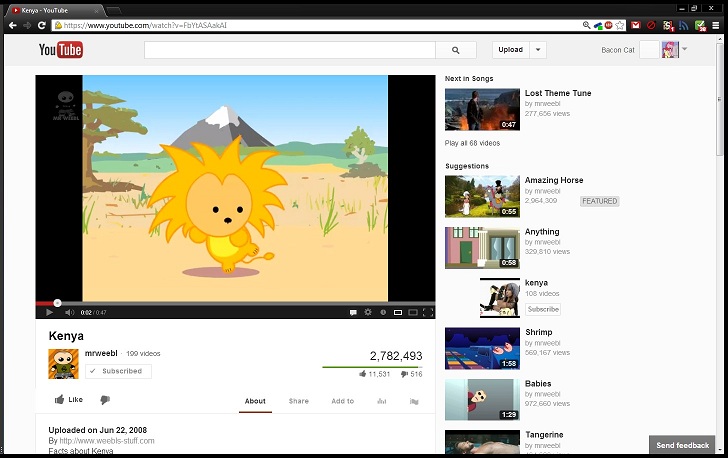This screenshot has height=458, width=728.
Task: Open the green checkmark extension icon
Action: click(700, 26)
